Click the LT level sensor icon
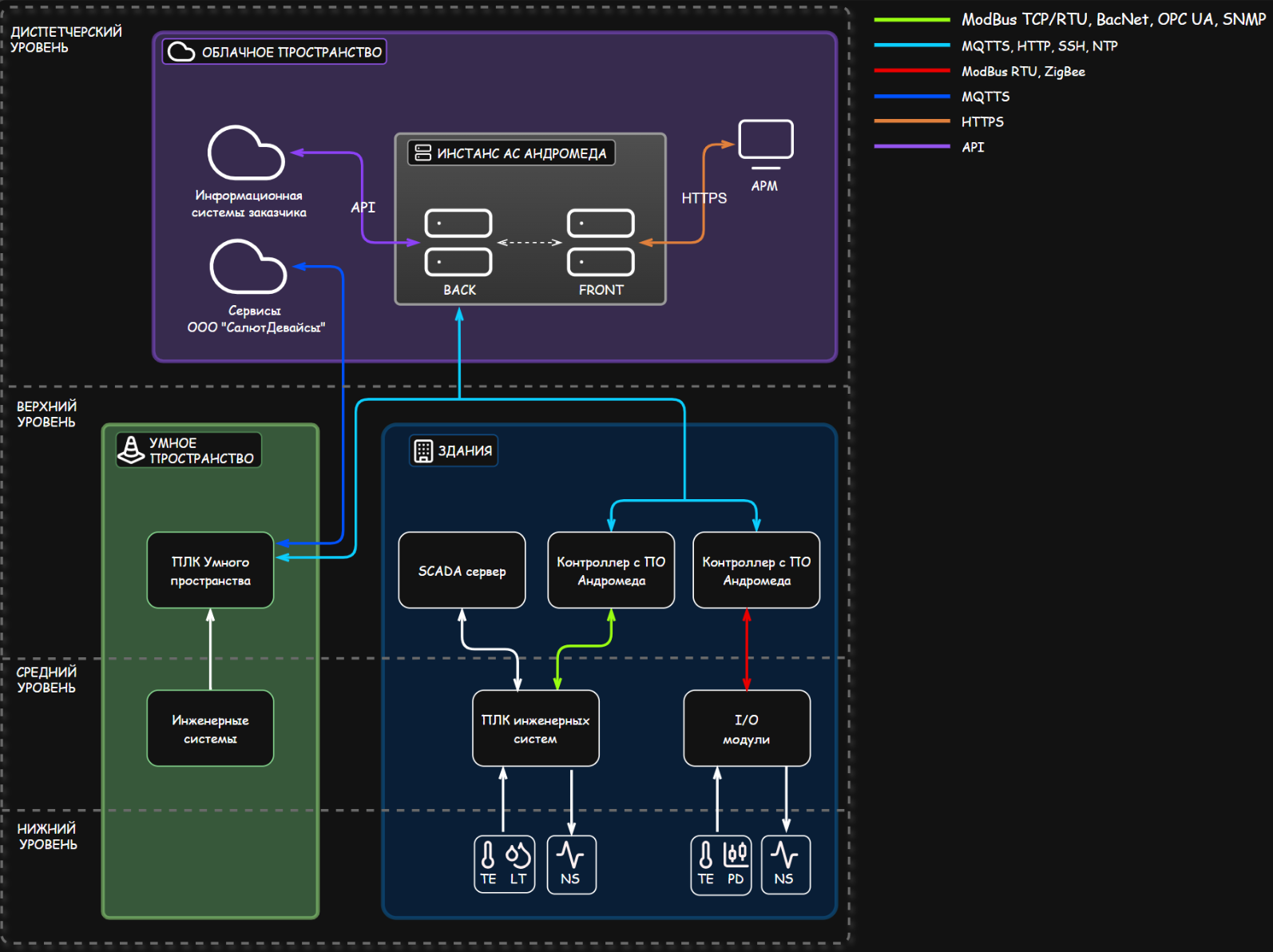 (518, 856)
